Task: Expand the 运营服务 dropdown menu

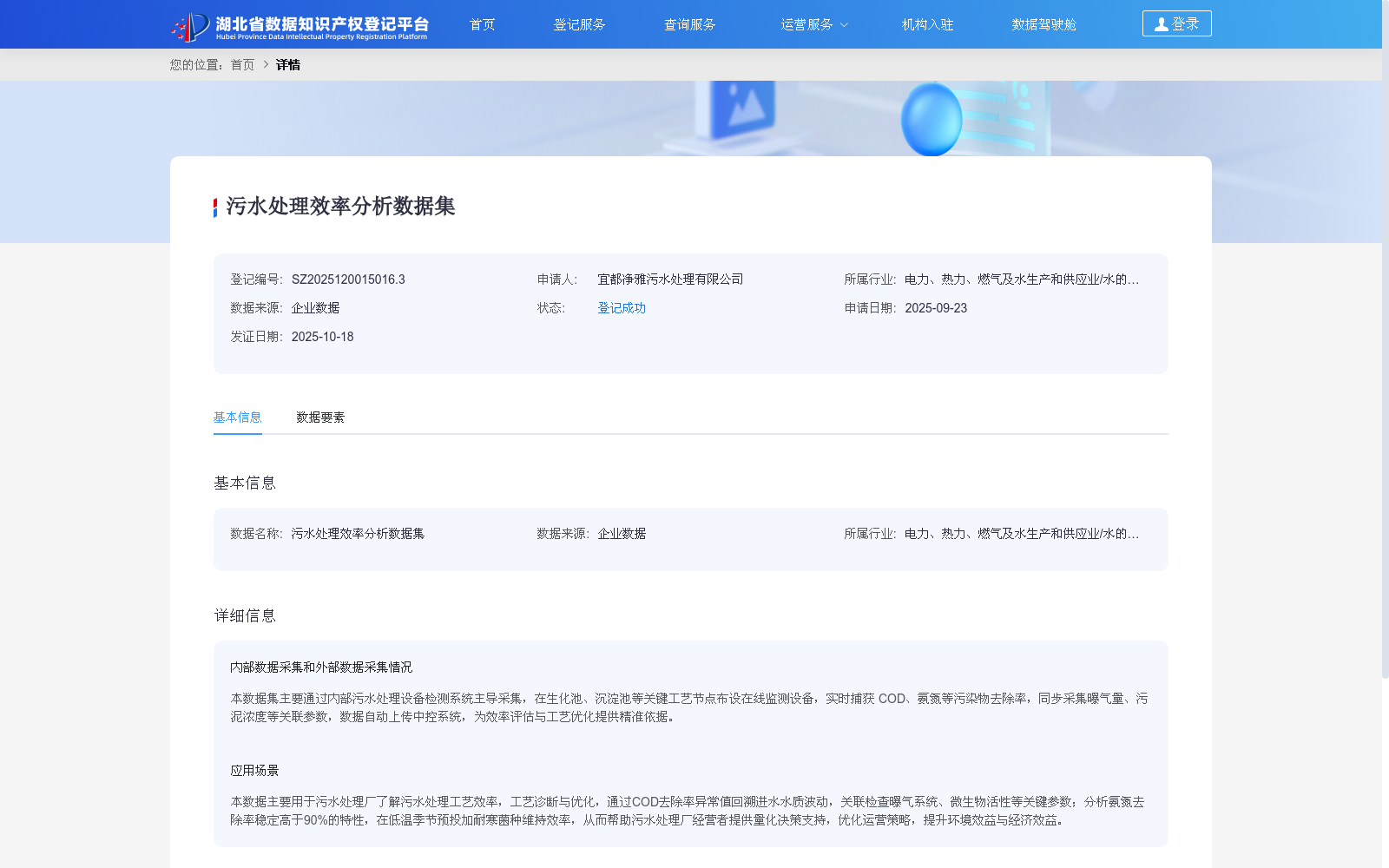Action: pyautogui.click(x=813, y=24)
